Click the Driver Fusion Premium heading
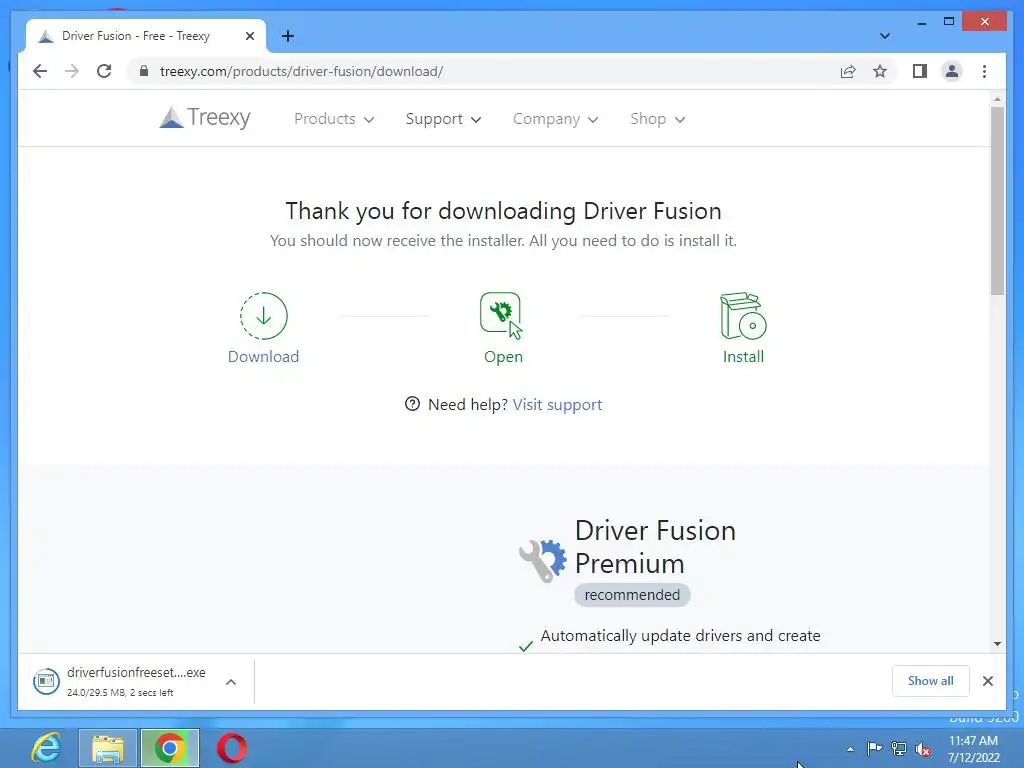Screen dimensions: 1024x768 click(655, 547)
